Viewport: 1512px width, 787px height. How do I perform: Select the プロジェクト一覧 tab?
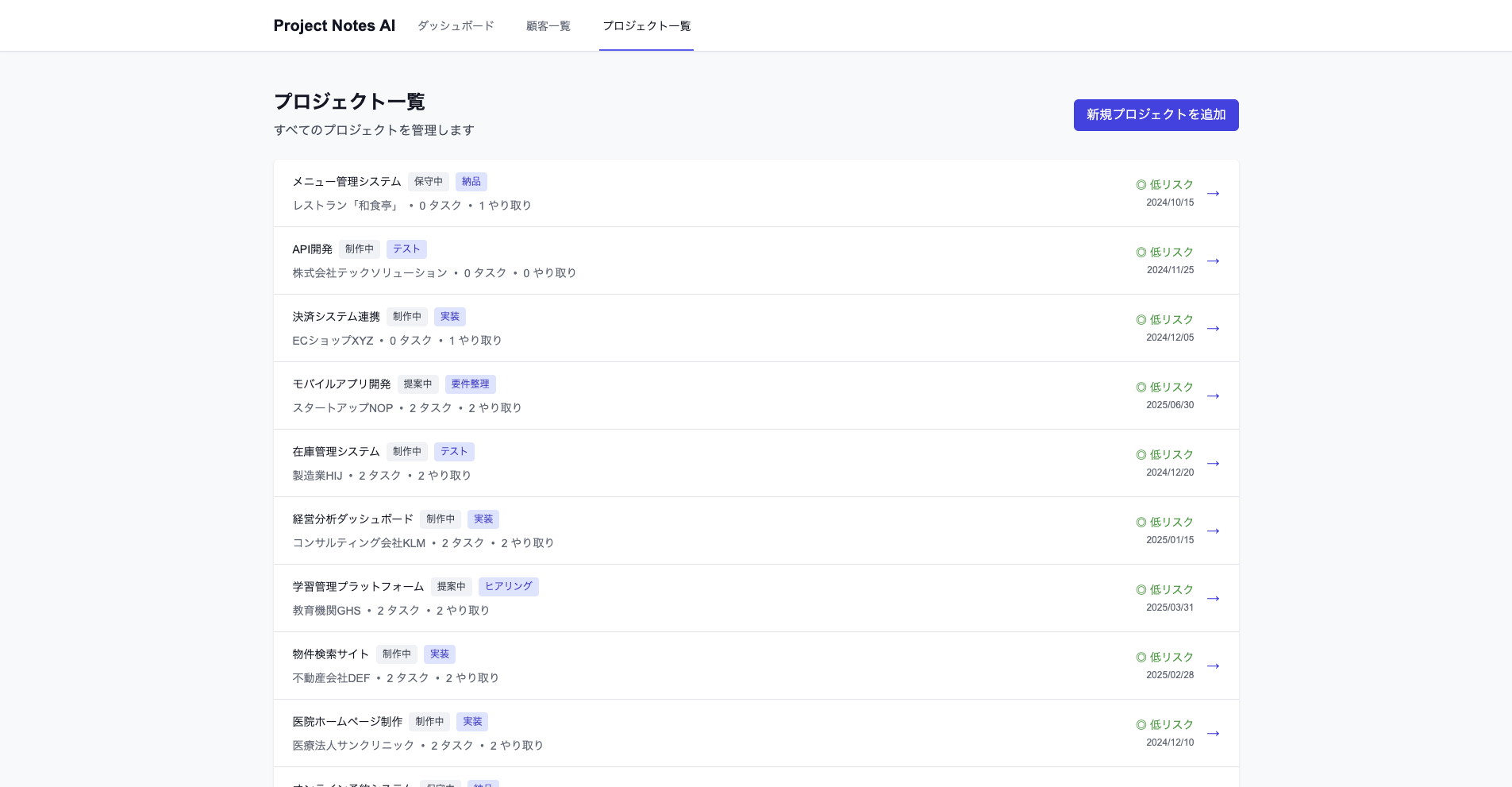pyautogui.click(x=645, y=25)
